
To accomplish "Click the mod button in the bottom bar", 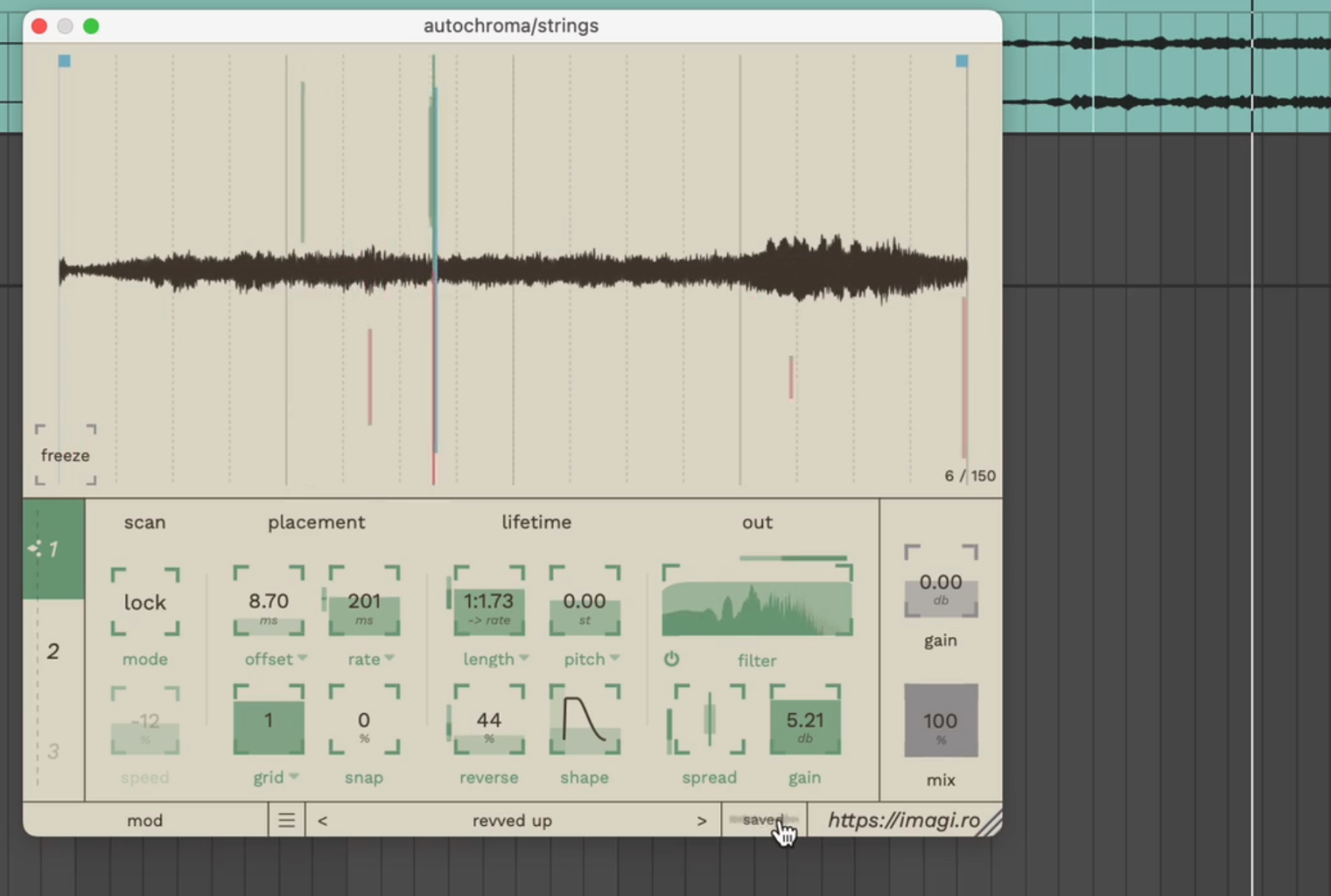I will [x=145, y=820].
